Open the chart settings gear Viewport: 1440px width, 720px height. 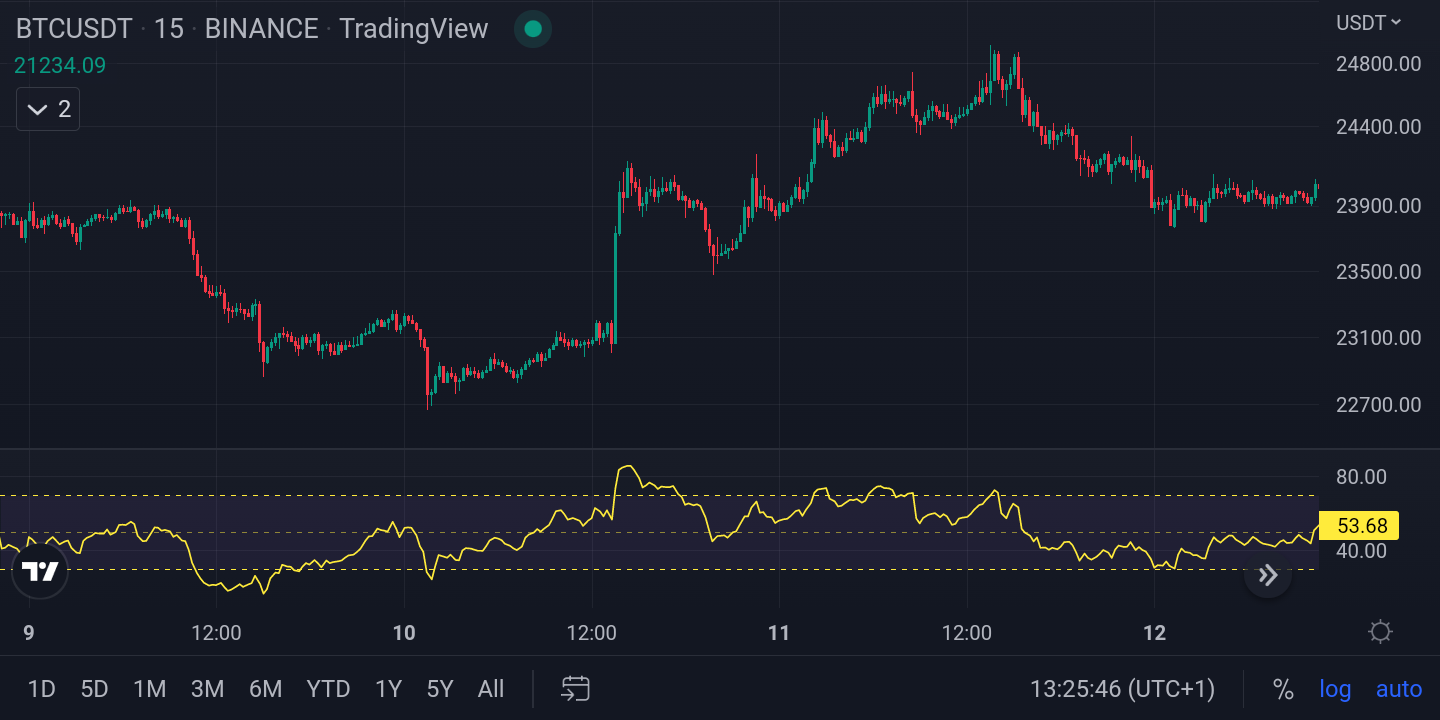(1382, 632)
